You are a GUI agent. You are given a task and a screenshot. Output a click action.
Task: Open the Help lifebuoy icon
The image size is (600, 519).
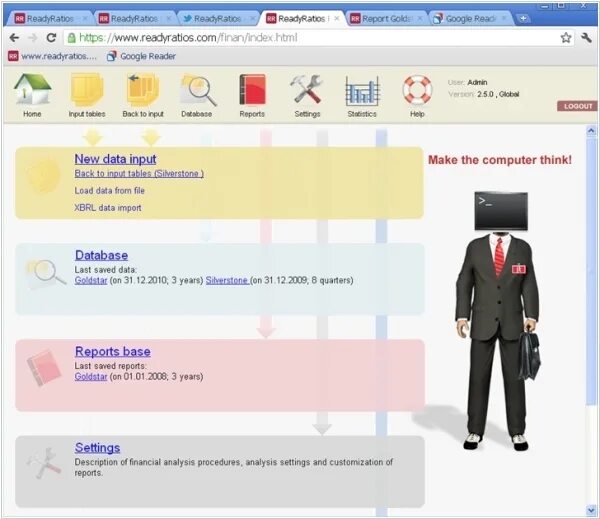coord(417,90)
